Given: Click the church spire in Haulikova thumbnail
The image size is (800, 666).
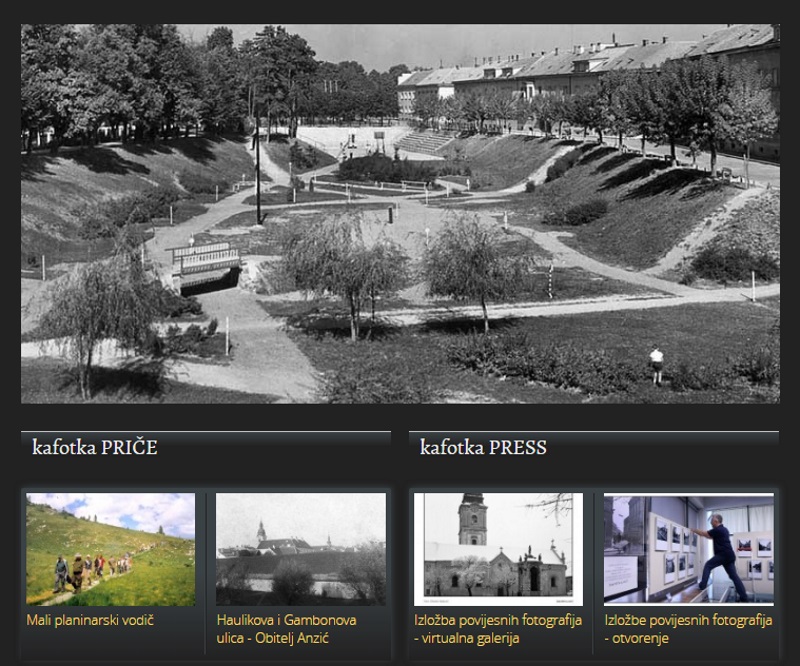Looking at the screenshot, I should tap(261, 531).
